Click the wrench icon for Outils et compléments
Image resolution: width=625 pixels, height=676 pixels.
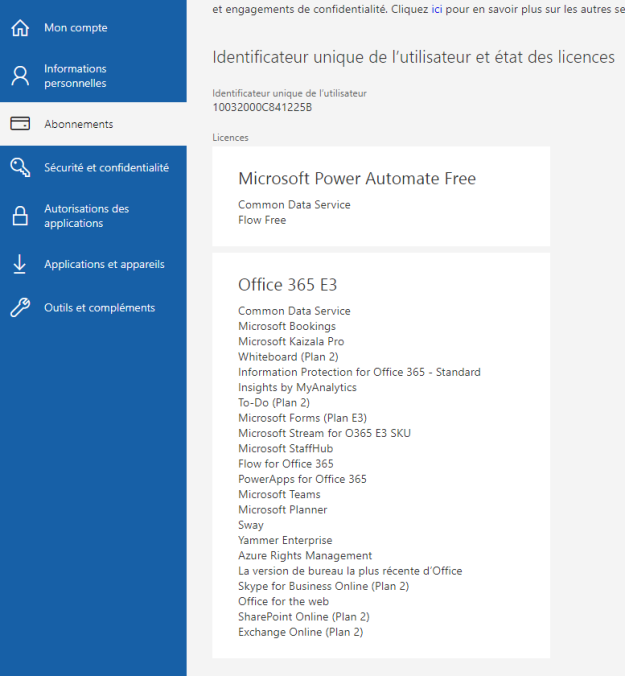tap(20, 308)
